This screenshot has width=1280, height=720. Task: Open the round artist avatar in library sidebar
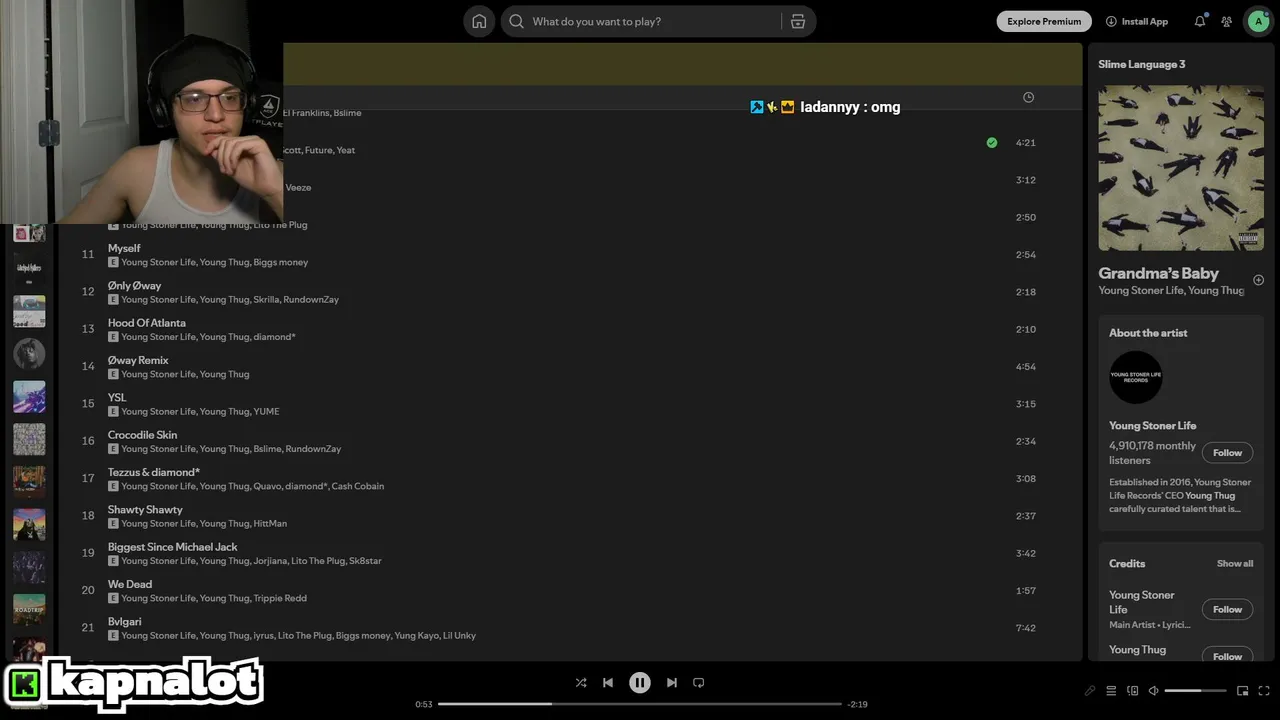click(x=29, y=353)
